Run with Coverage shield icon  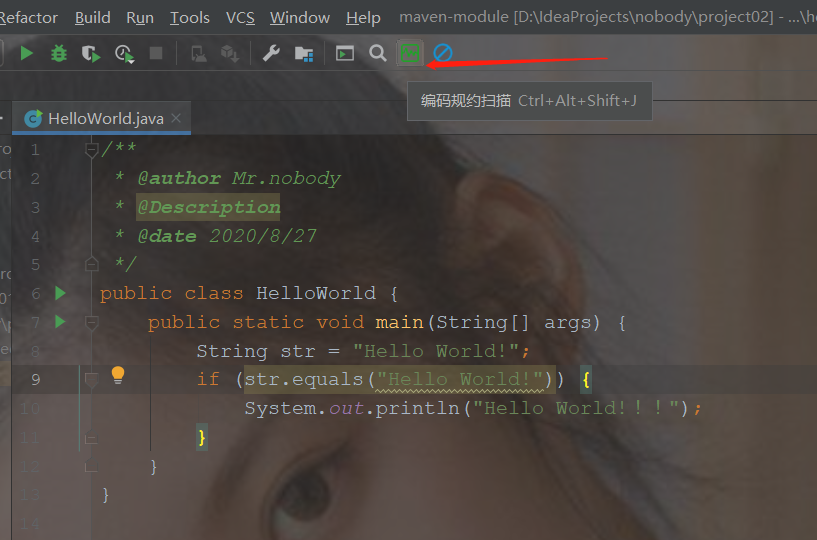91,54
